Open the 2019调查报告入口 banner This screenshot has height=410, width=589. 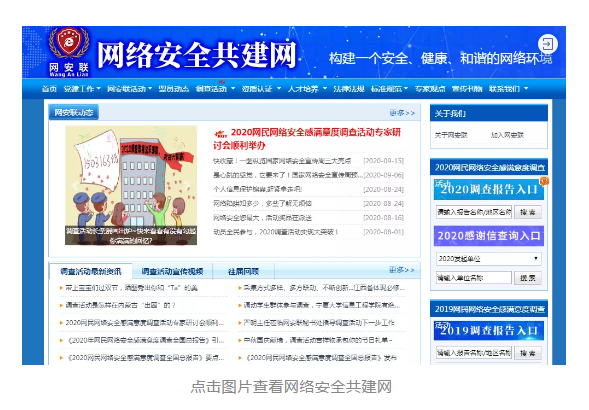click(489, 330)
